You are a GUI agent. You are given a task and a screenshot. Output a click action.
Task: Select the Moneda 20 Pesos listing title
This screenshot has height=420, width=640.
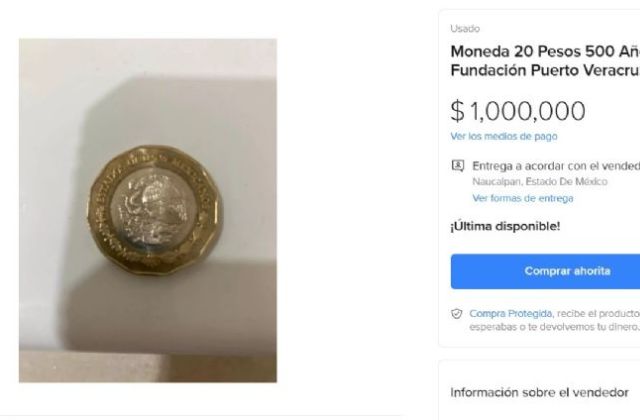[545, 61]
